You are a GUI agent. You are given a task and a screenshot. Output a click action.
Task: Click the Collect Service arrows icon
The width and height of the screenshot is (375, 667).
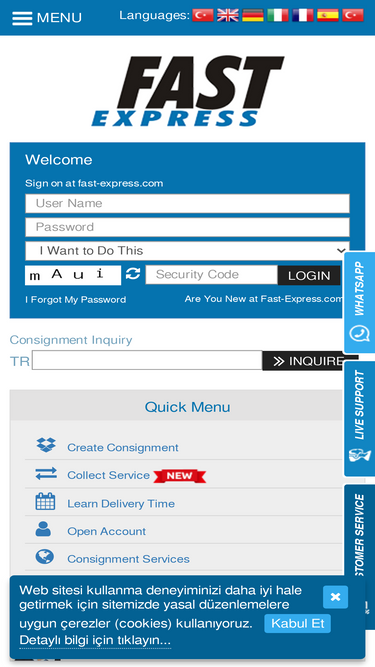click(x=46, y=473)
